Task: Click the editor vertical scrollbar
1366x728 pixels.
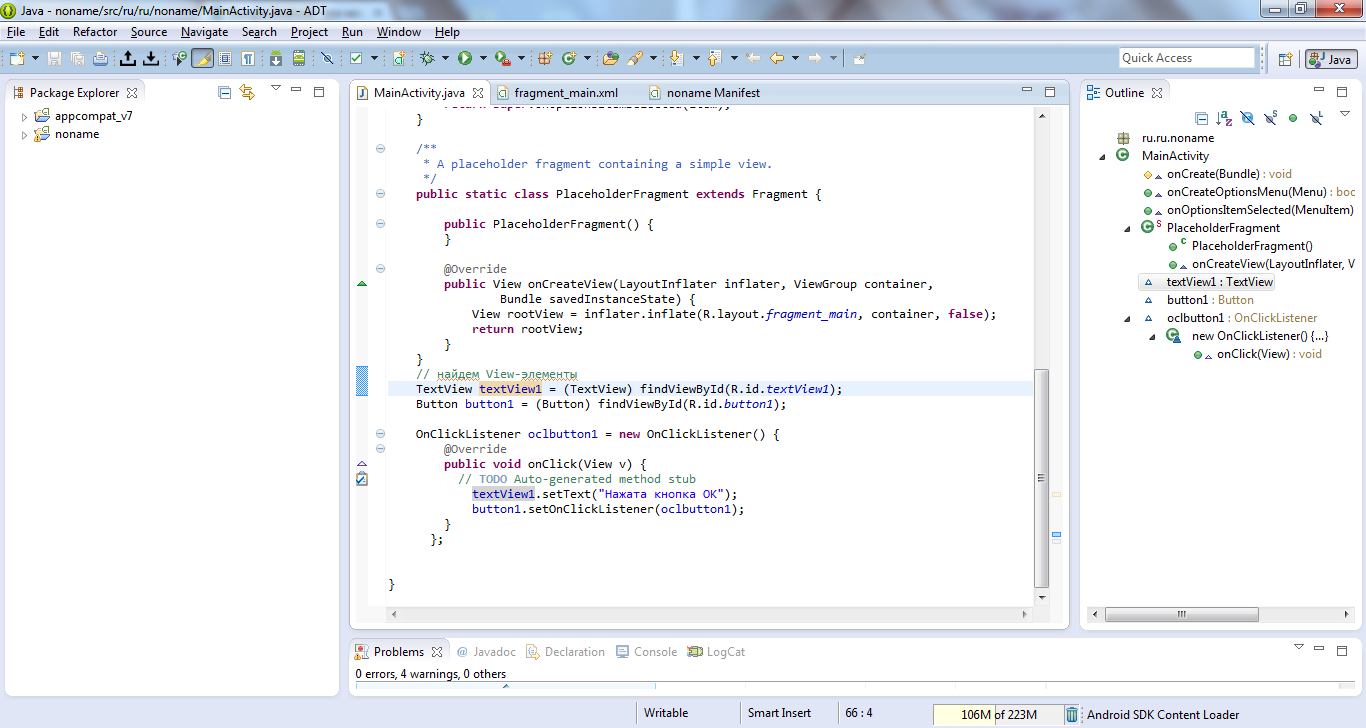Action: 1041,478
